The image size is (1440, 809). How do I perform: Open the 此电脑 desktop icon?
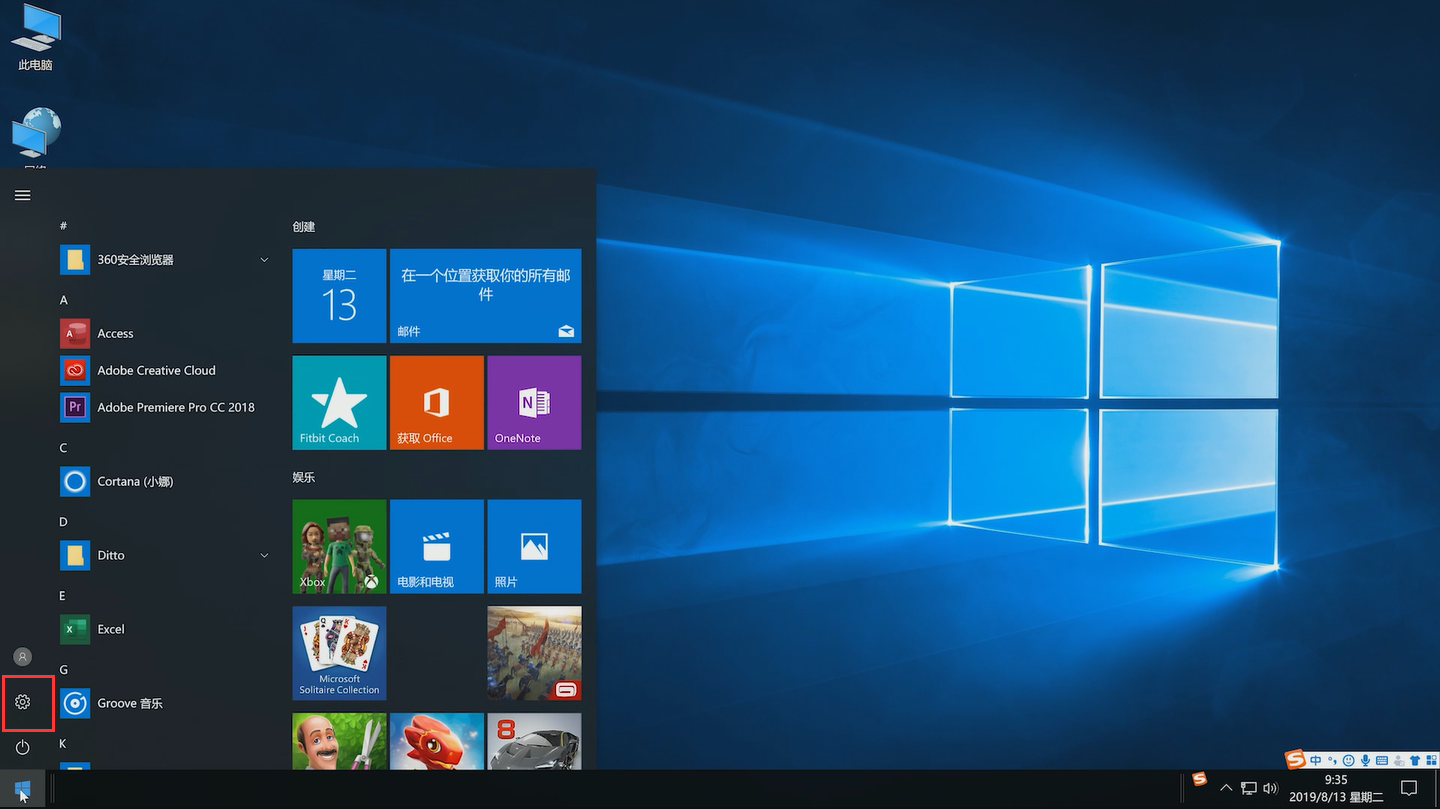coord(35,38)
